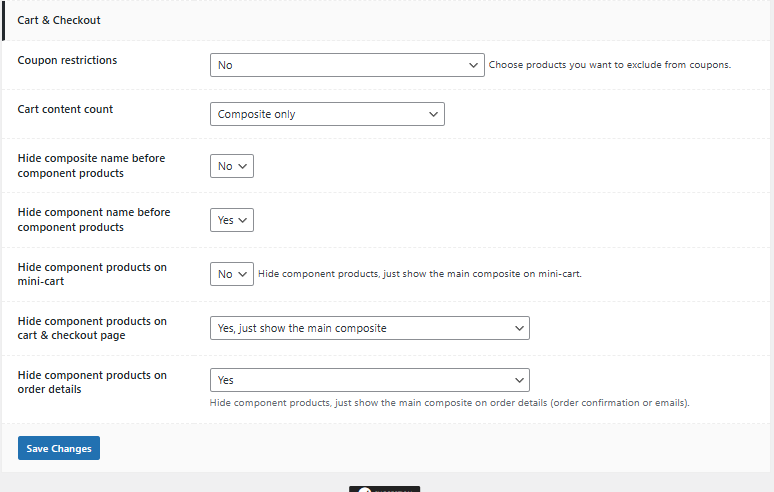This screenshot has height=492, width=774.
Task: Open the Coupon restrictions dropdown
Action: [x=347, y=65]
